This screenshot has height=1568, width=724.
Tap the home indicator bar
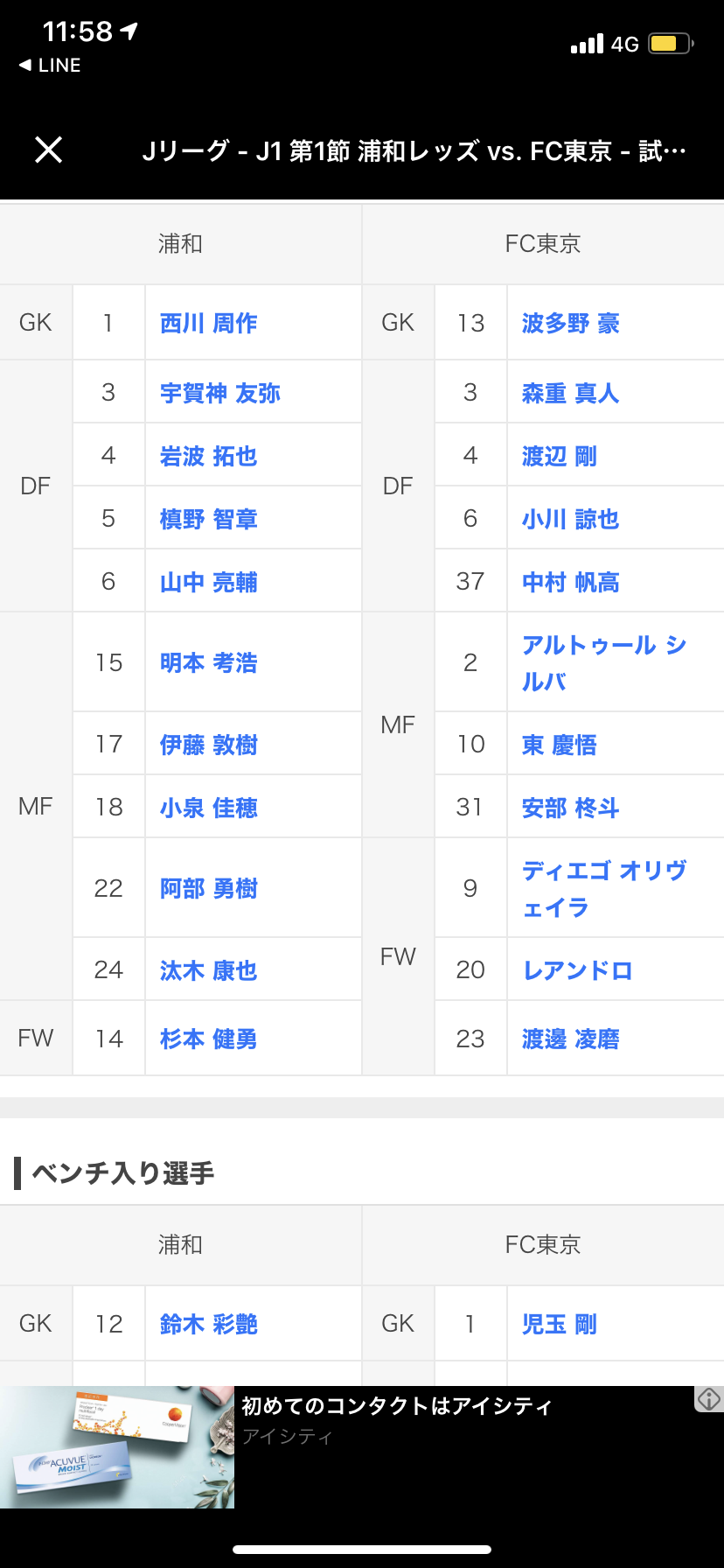point(362,1550)
